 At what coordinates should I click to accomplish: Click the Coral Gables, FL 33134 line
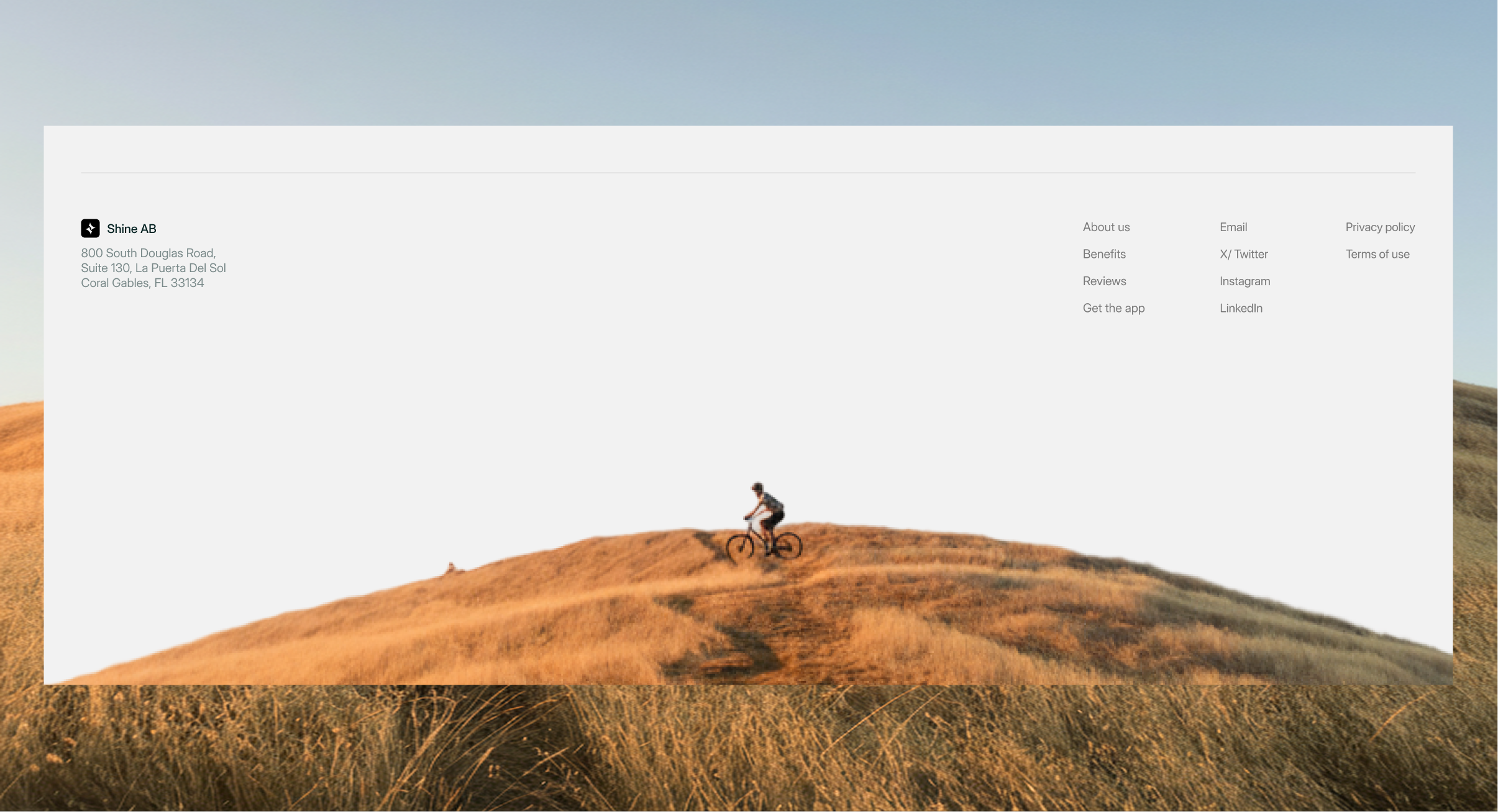(142, 283)
